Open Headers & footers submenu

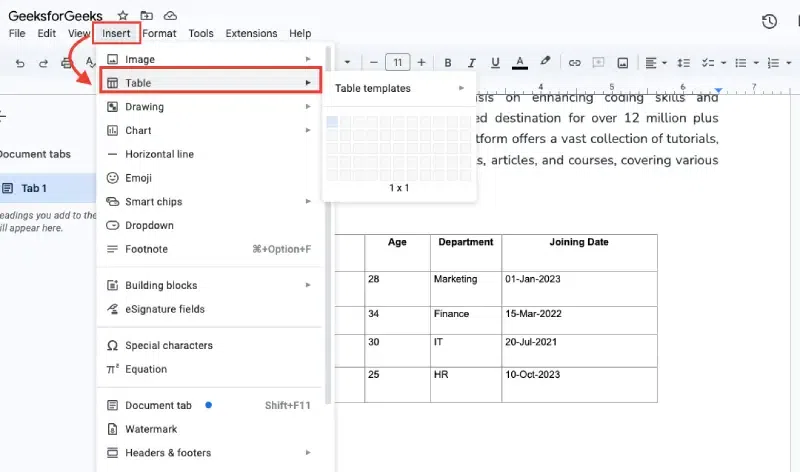click(x=209, y=453)
